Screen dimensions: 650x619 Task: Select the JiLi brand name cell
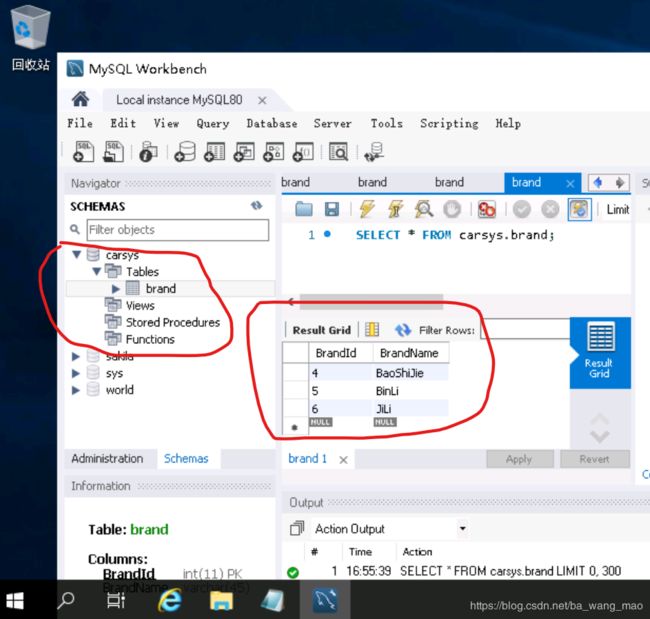pos(410,409)
